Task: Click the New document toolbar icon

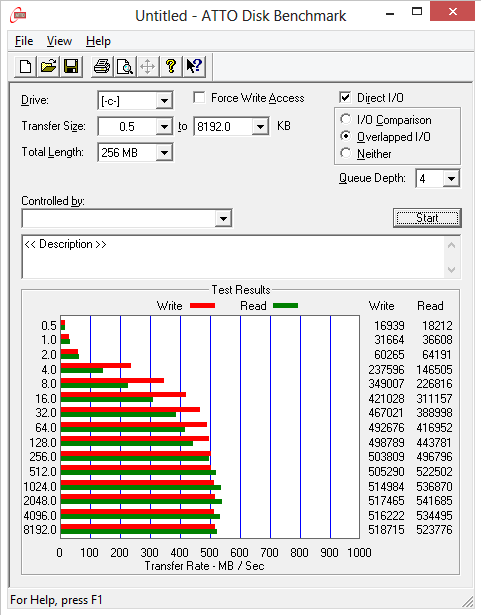Action: pos(26,66)
